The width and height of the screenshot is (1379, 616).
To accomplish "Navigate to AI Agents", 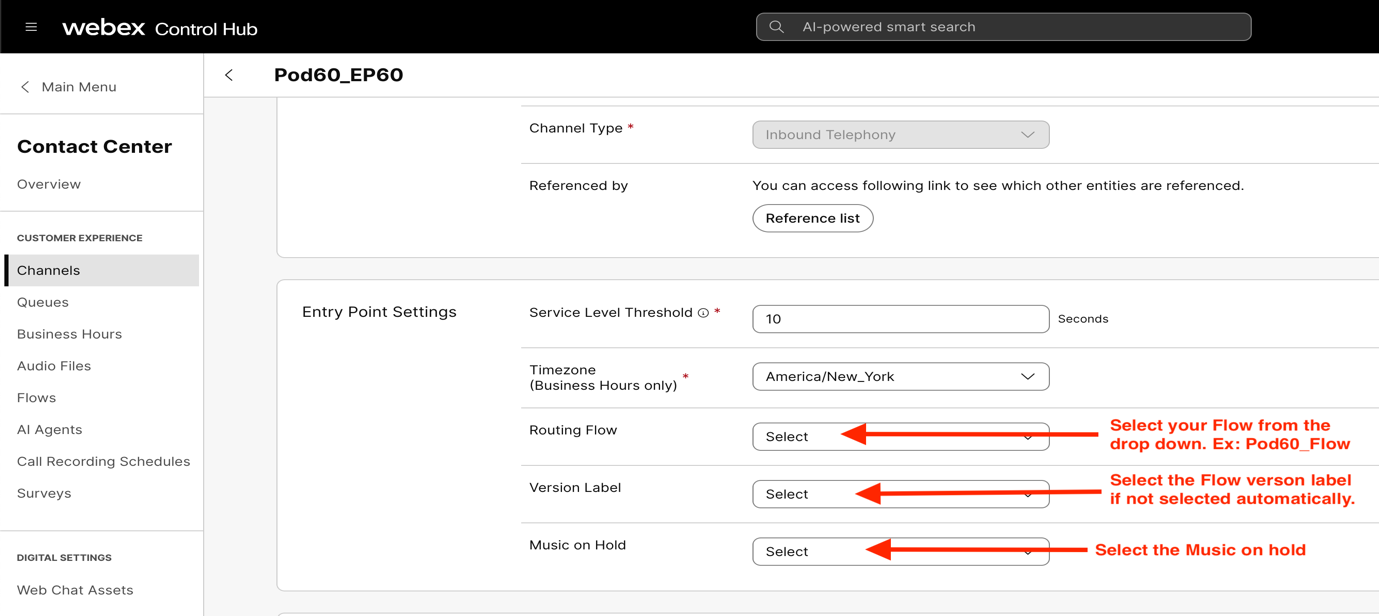I will 49,430.
